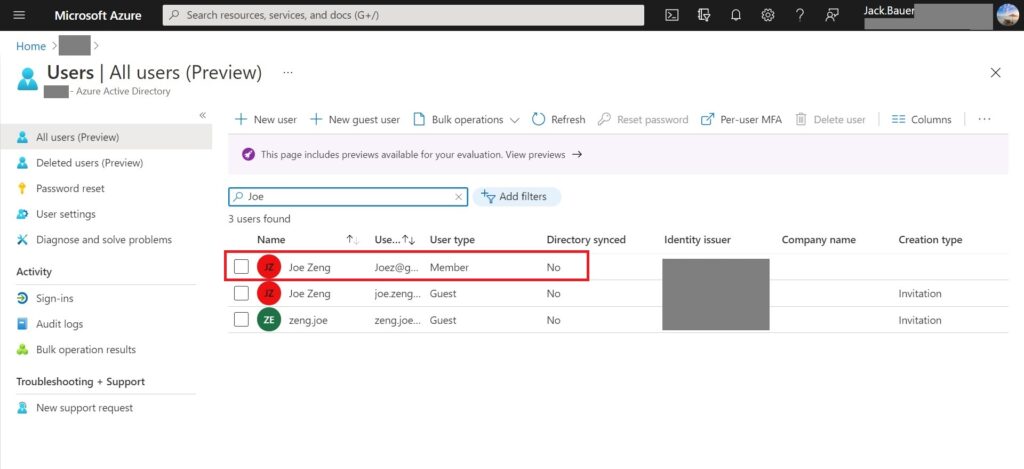Open the feedback icon in header
The image size is (1024, 469).
click(831, 15)
